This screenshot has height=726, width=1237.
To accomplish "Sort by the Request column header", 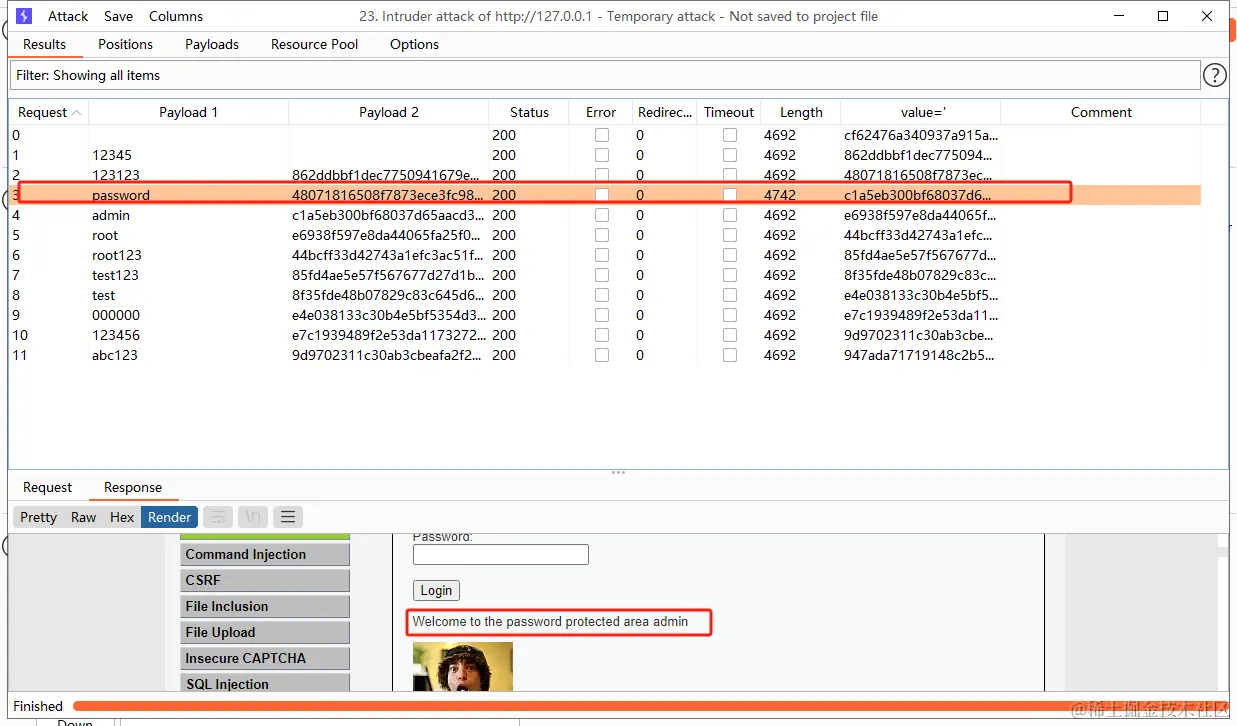I will (49, 112).
